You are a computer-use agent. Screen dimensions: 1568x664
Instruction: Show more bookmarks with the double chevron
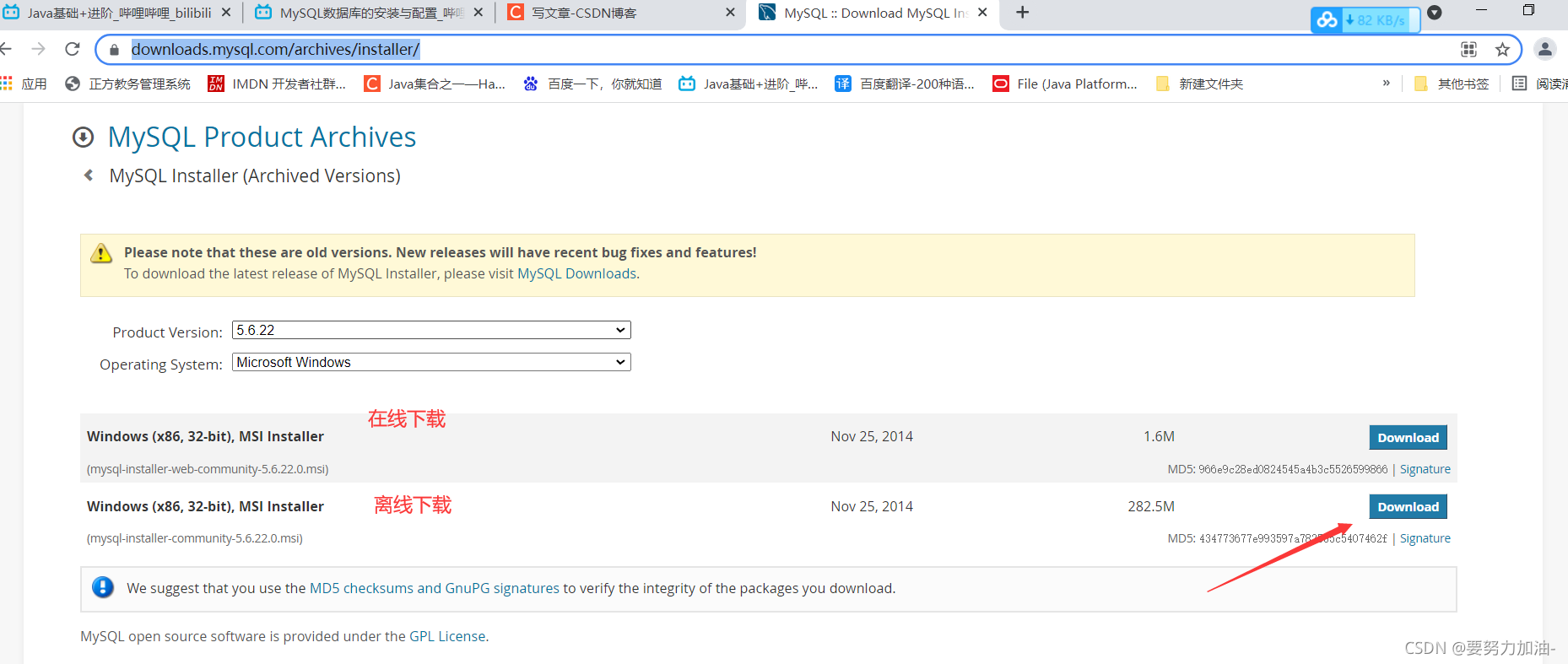click(1386, 83)
